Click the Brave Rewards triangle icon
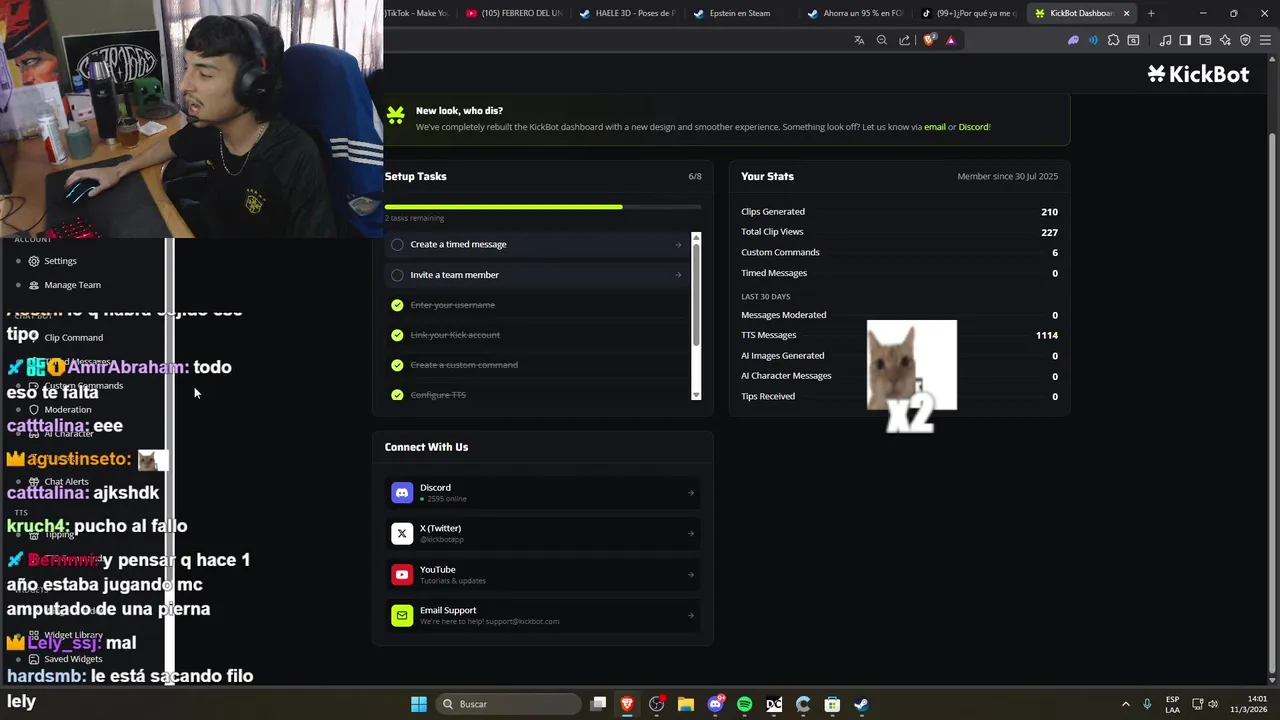 click(950, 40)
